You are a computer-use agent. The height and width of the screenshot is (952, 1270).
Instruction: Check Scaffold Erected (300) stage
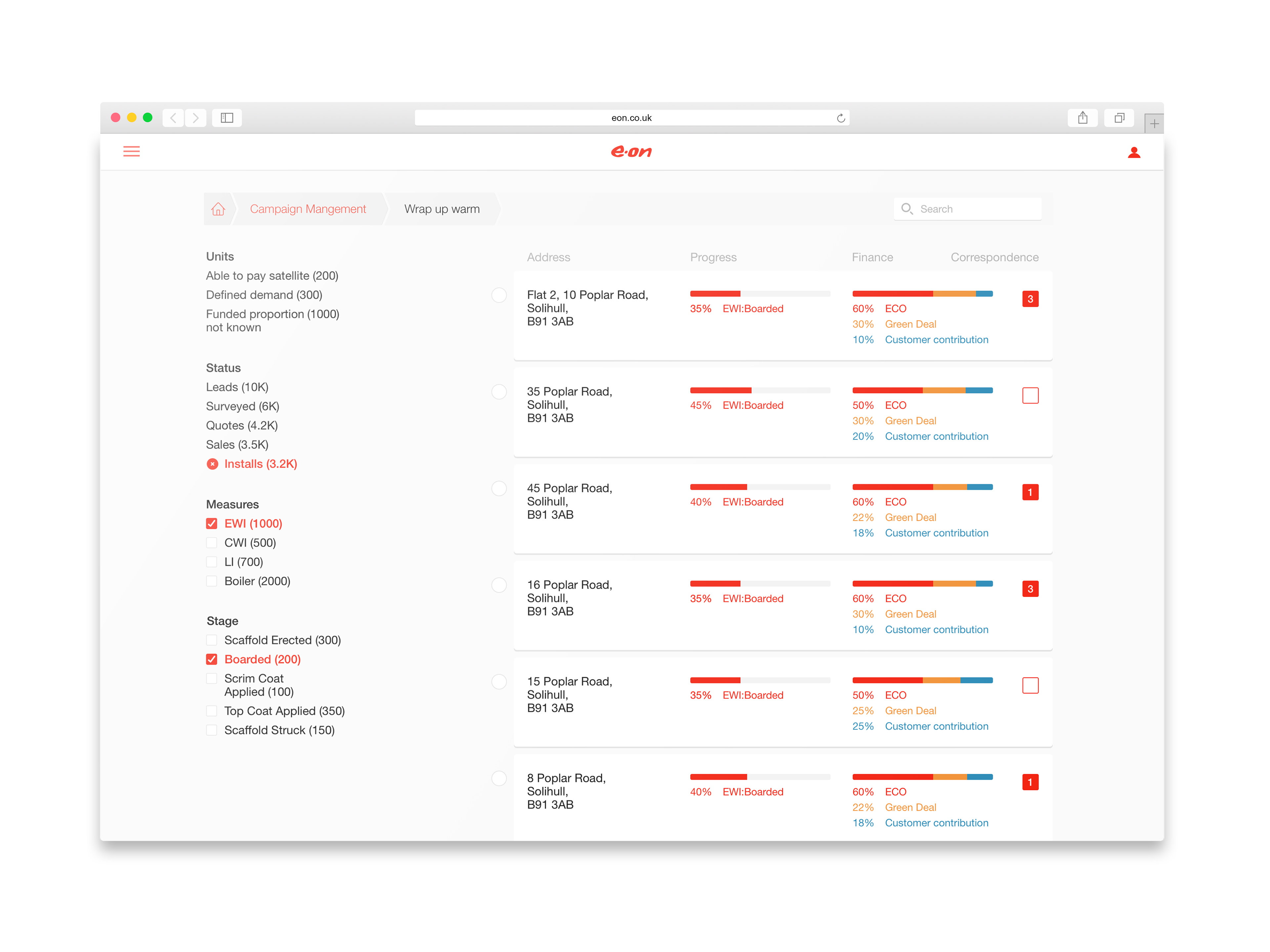[212, 640]
